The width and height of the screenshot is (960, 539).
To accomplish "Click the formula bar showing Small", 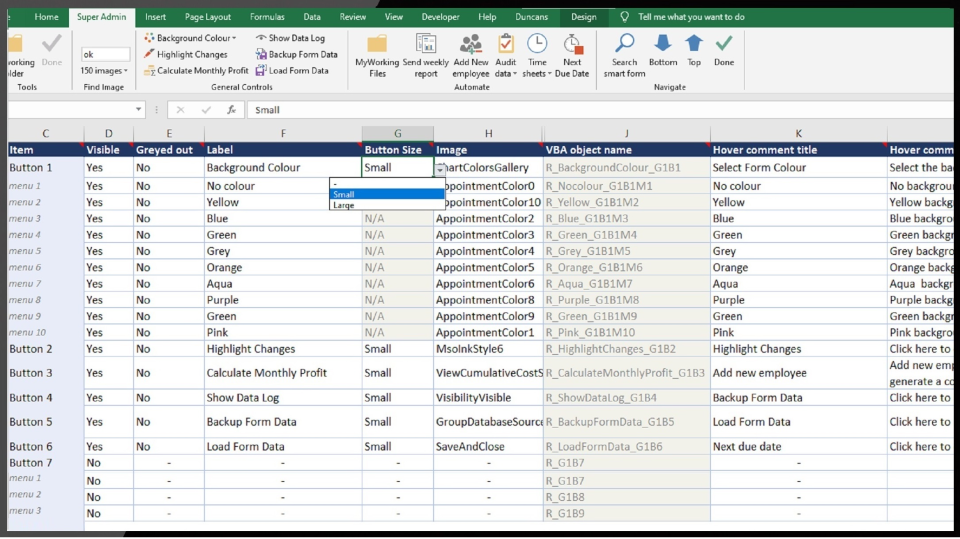I will pos(600,110).
